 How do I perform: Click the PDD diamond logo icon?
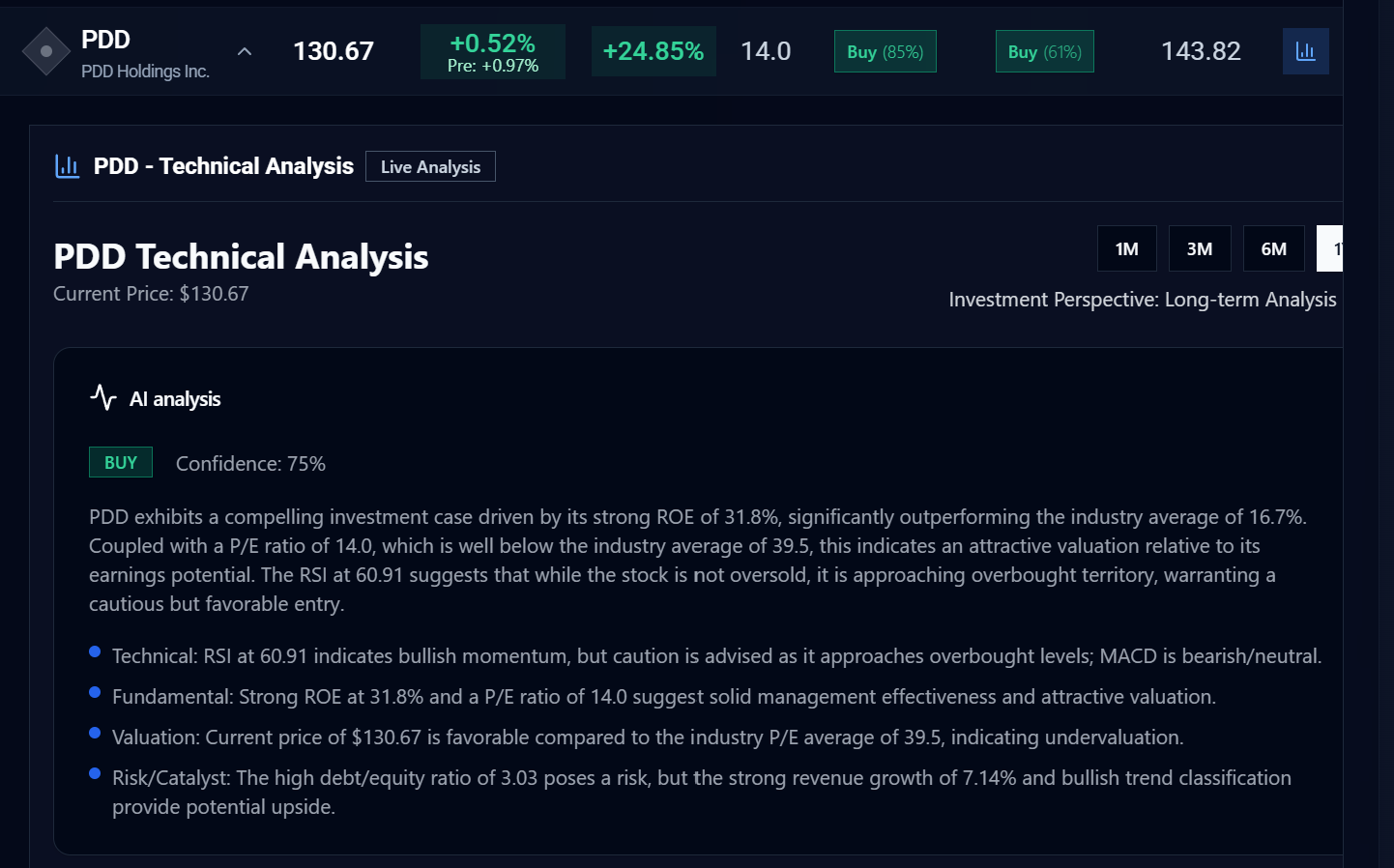click(45, 50)
